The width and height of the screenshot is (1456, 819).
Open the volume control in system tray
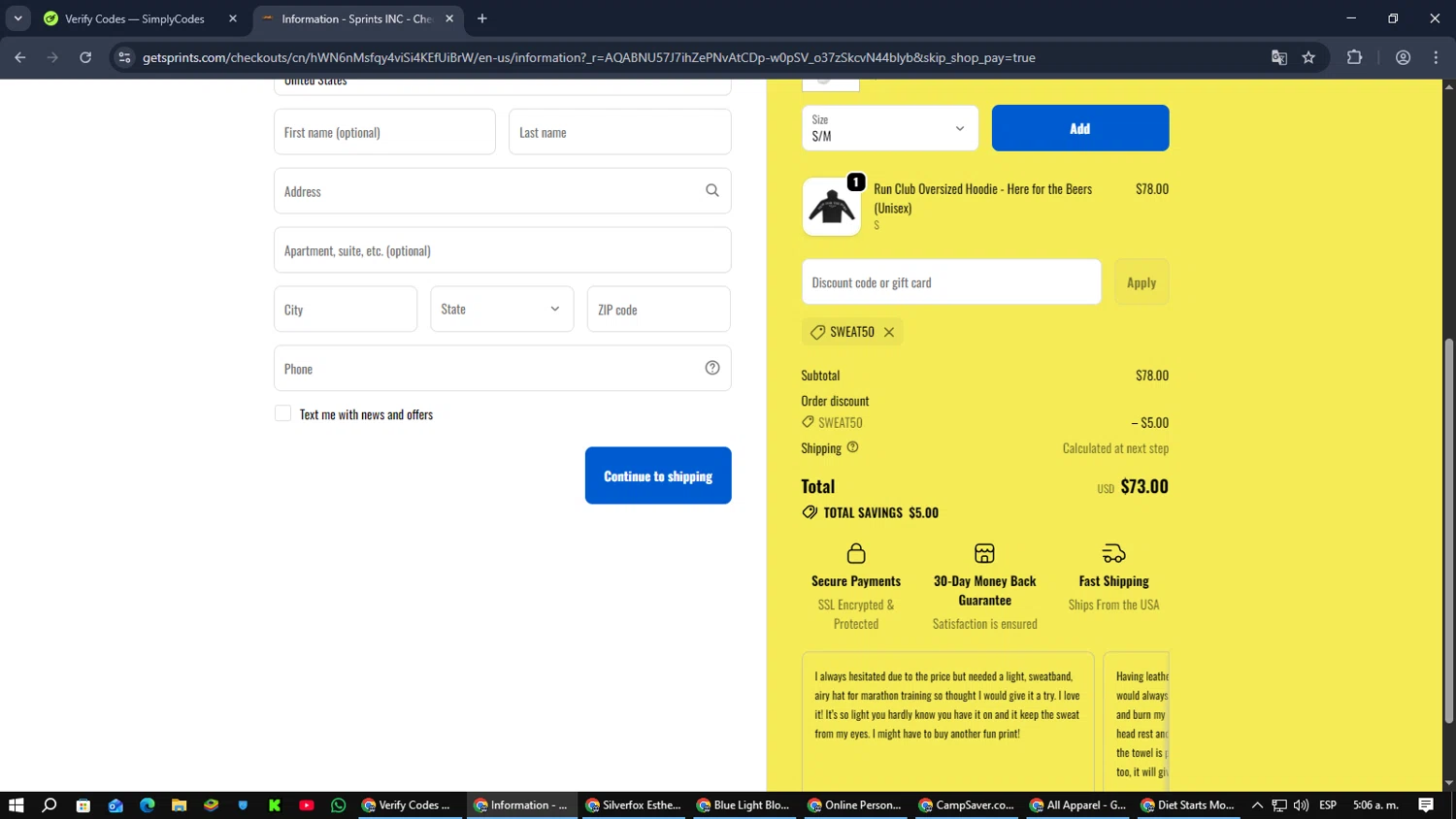coord(1301,805)
